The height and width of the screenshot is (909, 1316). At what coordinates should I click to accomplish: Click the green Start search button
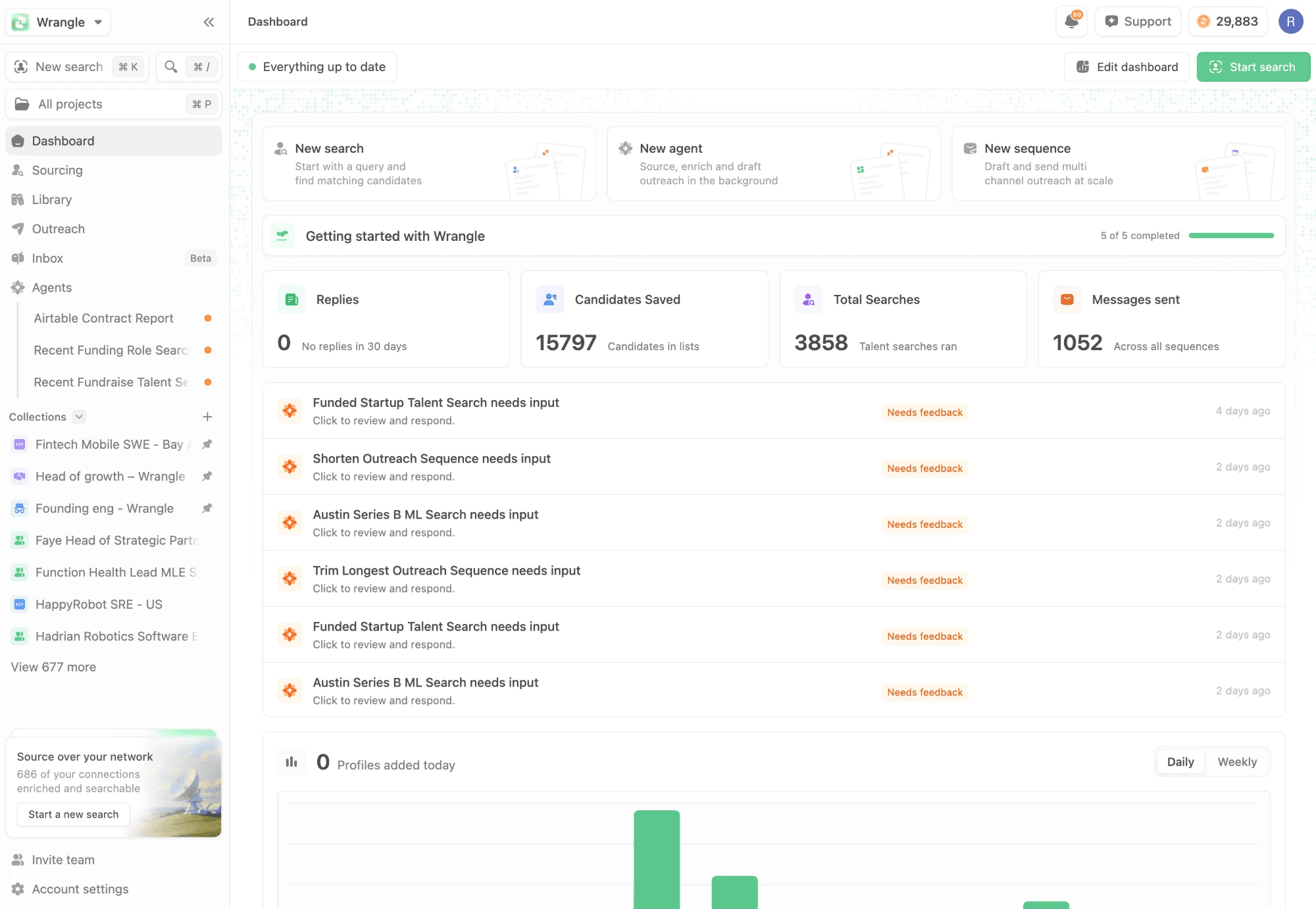coord(1253,66)
